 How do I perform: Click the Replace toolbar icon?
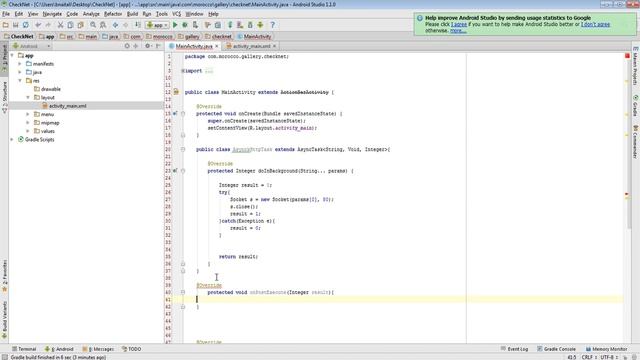[103, 25]
